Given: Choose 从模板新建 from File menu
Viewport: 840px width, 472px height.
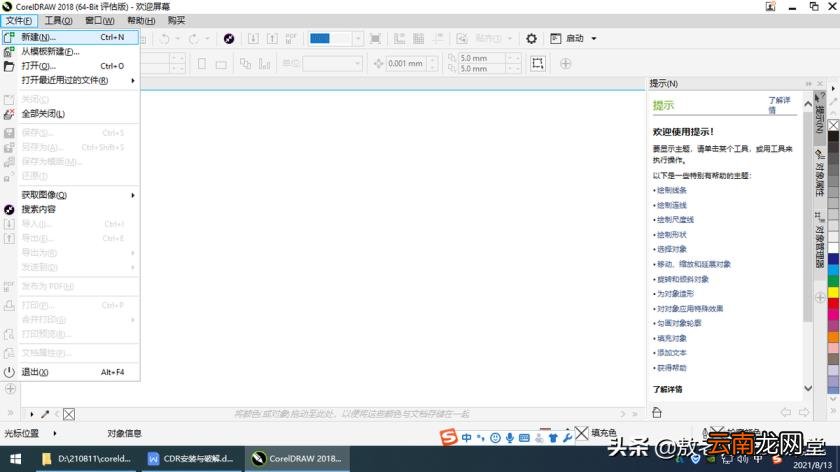Looking at the screenshot, I should pyautogui.click(x=70, y=51).
